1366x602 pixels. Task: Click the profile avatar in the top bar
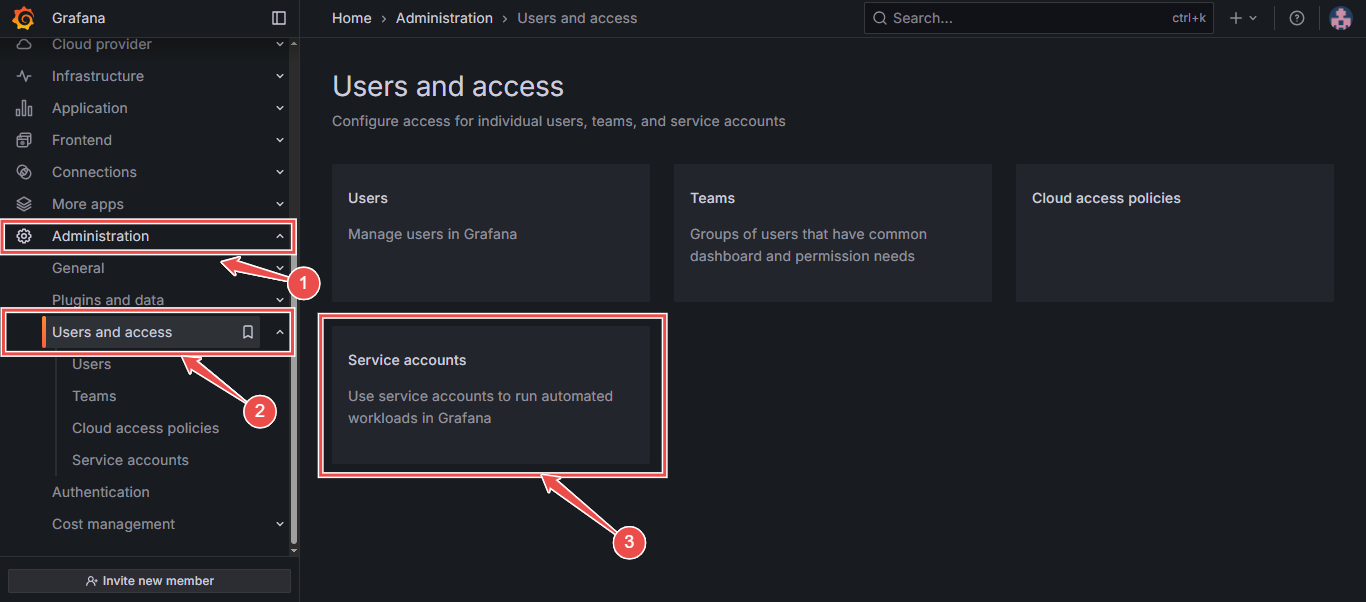coord(1341,17)
